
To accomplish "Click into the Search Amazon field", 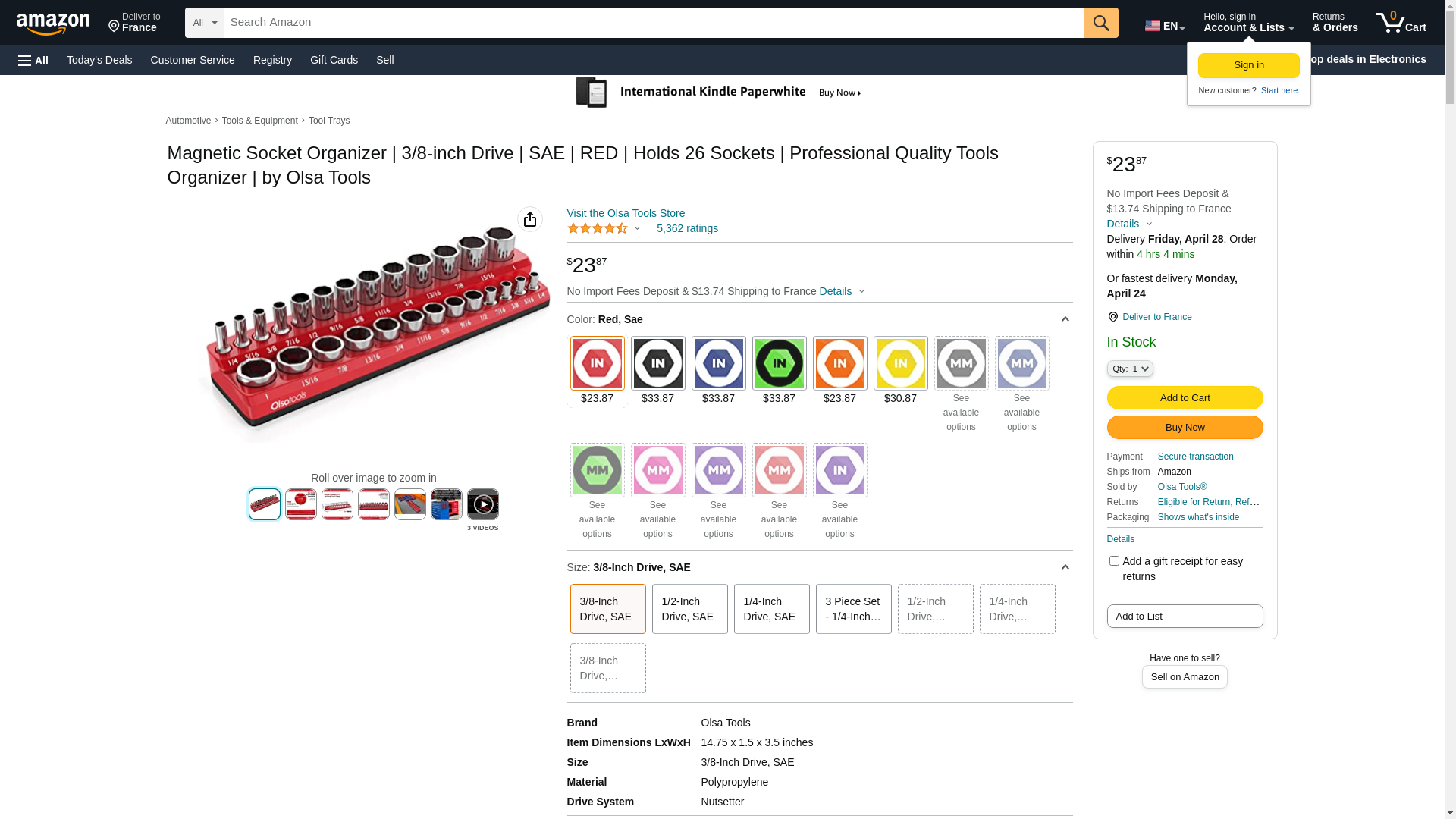I will (x=652, y=23).
